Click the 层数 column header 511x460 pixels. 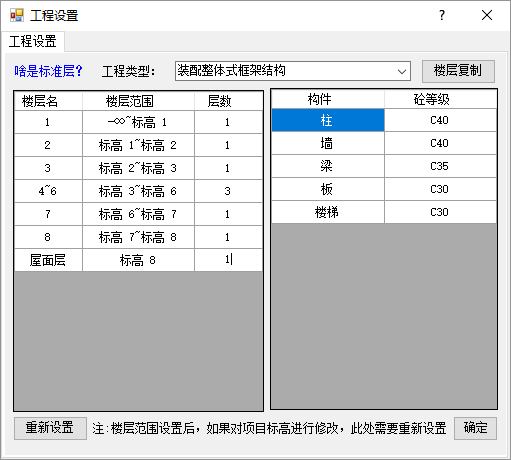pos(229,101)
